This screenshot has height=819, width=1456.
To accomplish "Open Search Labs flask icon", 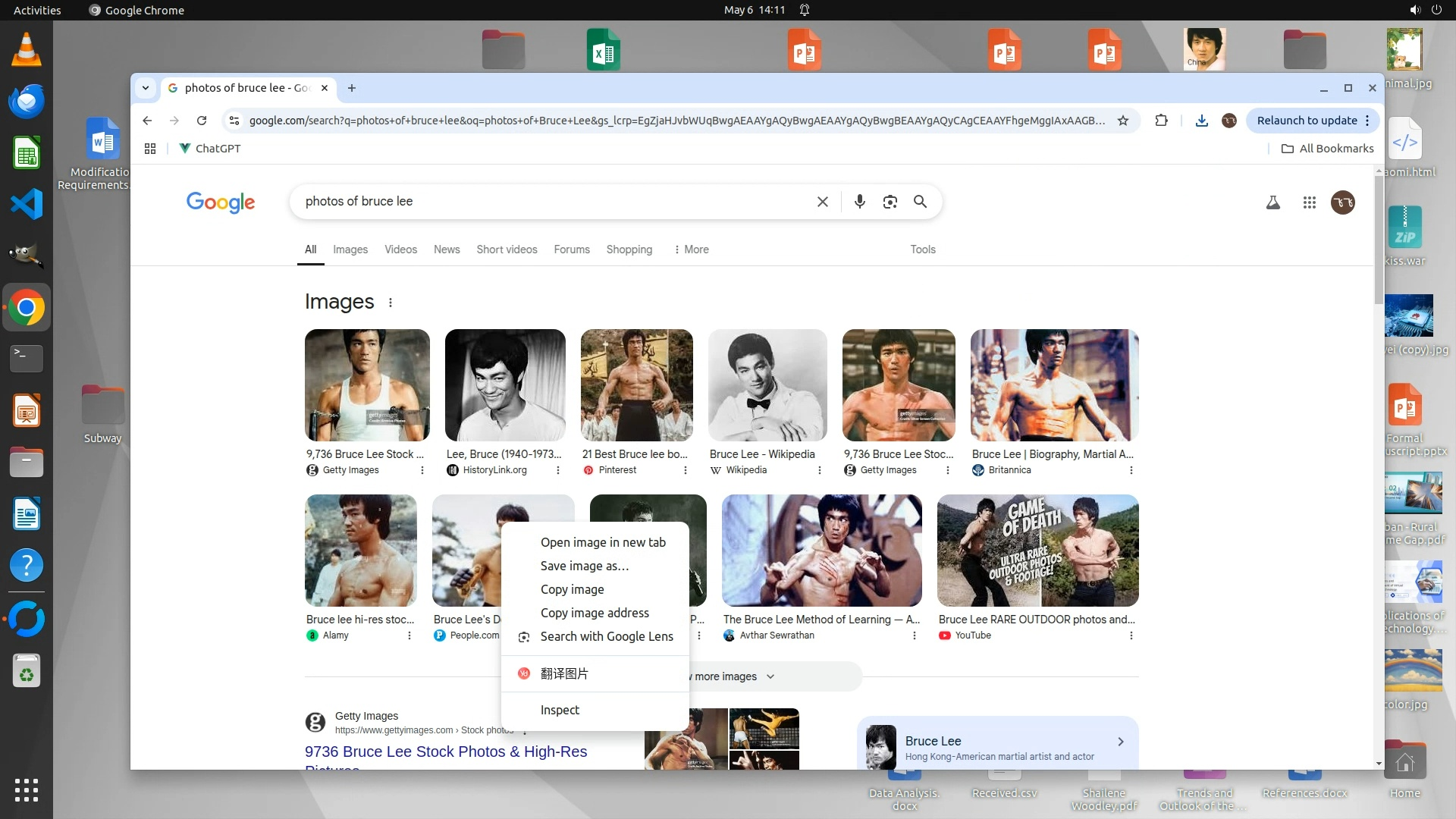I will 1273,202.
